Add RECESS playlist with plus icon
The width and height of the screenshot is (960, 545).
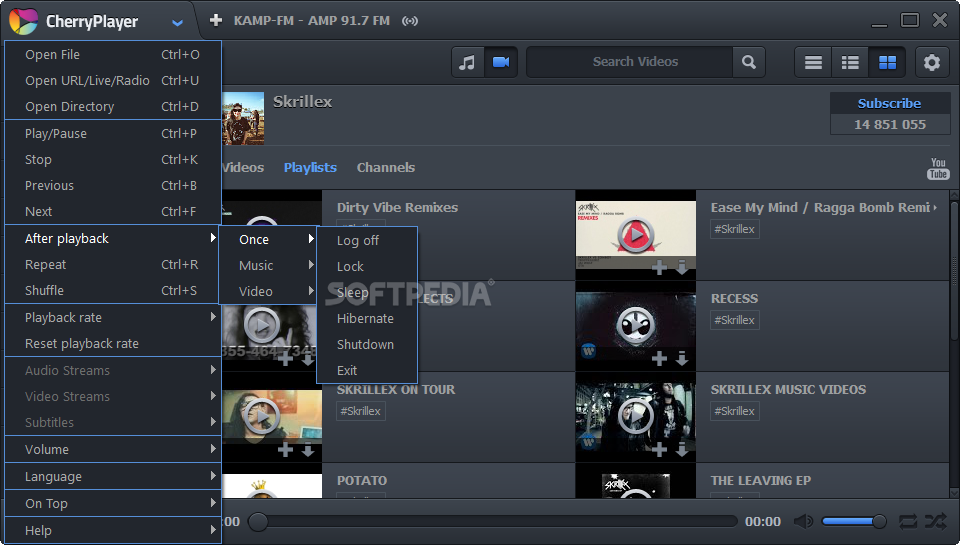(659, 358)
